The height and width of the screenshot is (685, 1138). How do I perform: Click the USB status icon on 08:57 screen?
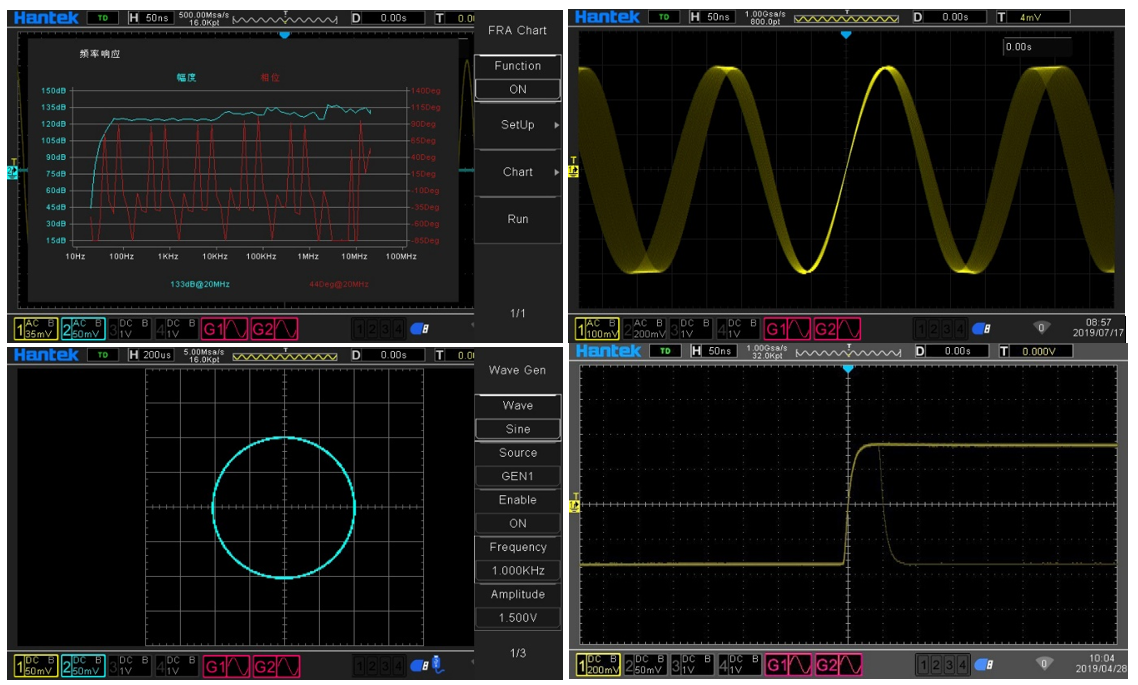click(981, 329)
